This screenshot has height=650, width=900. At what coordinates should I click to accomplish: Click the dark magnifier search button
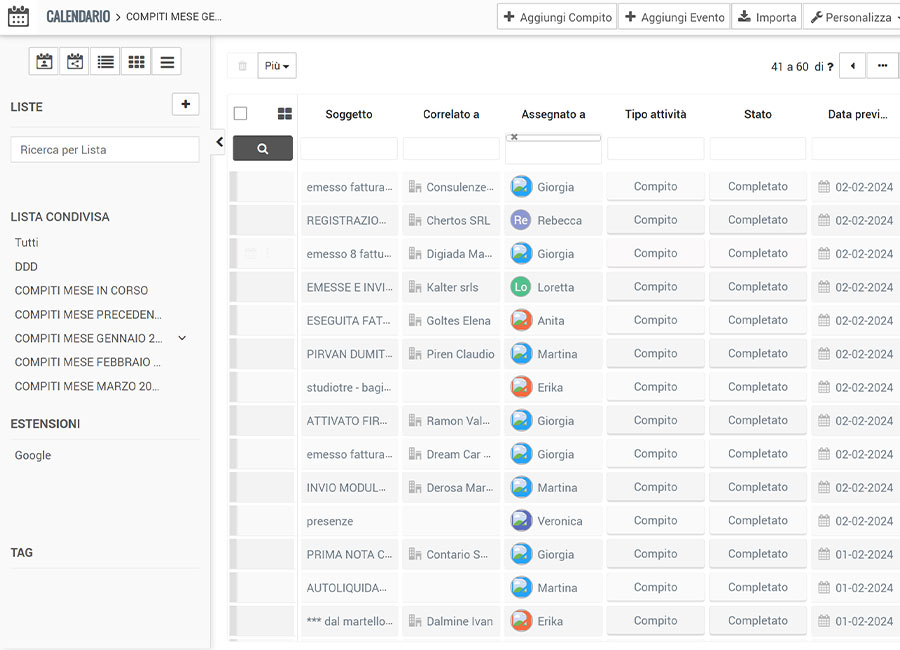(263, 148)
